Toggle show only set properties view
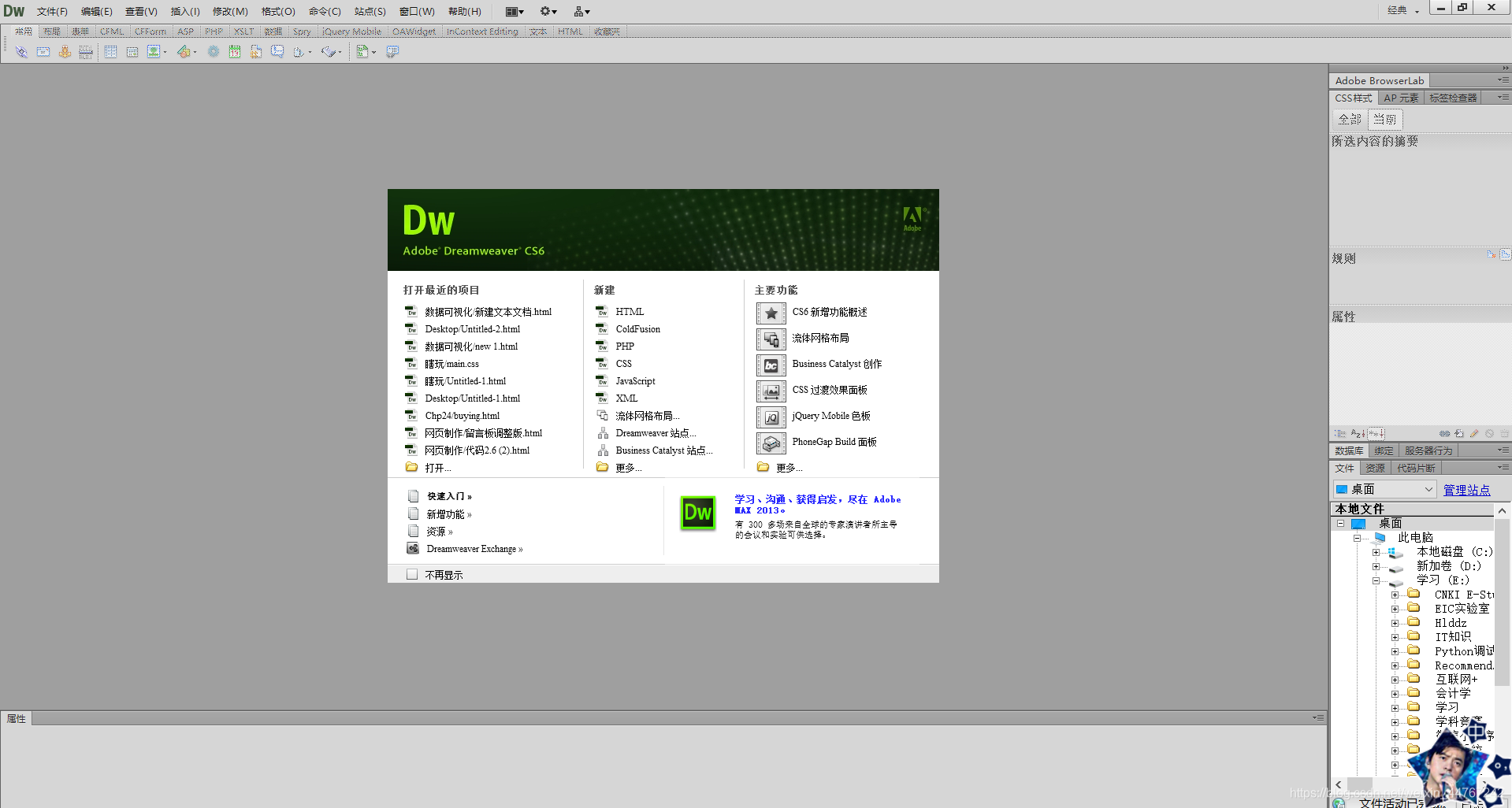Viewport: 1512px width, 808px height. click(x=1376, y=434)
